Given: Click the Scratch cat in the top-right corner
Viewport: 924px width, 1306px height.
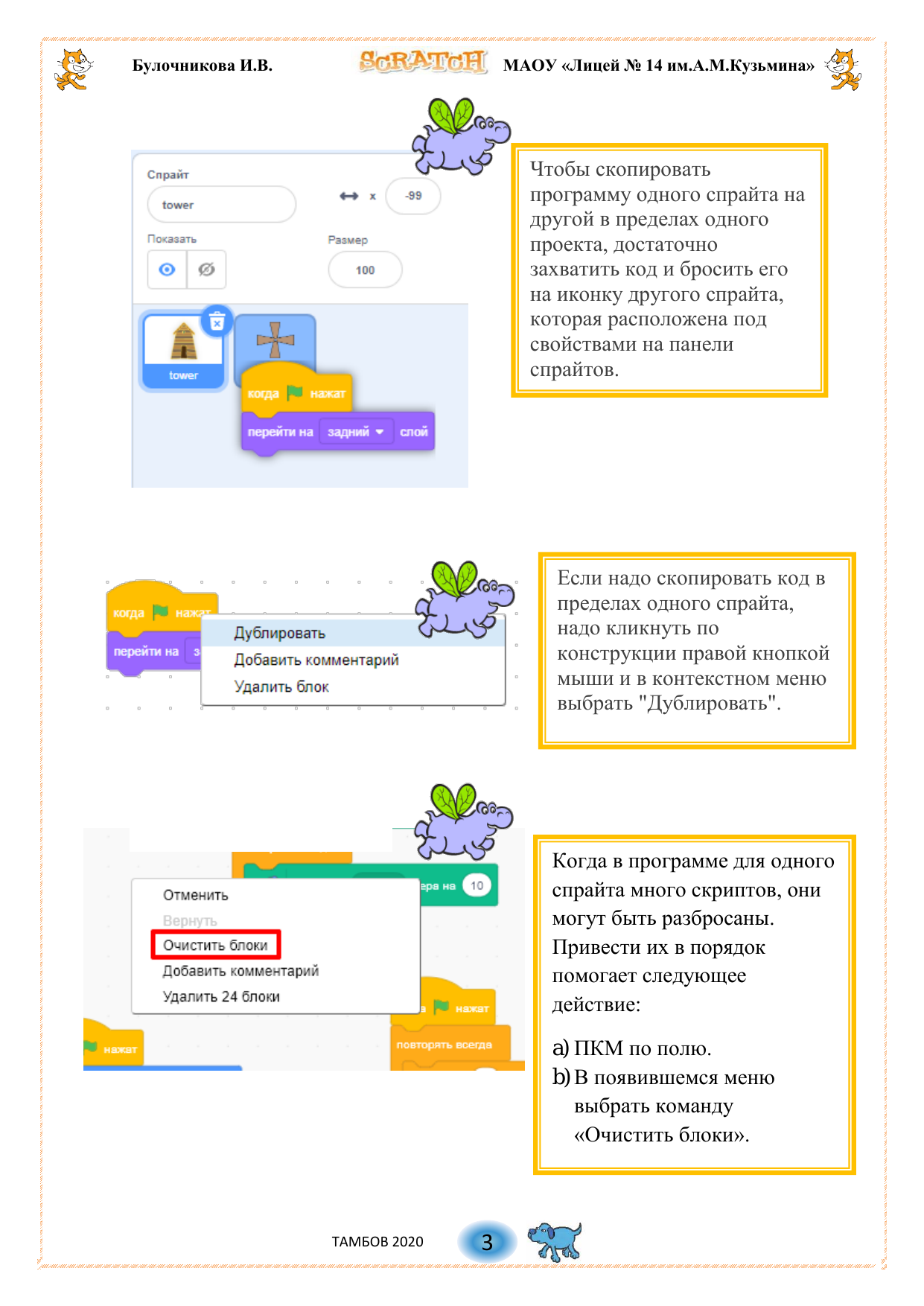Looking at the screenshot, I should click(x=844, y=69).
